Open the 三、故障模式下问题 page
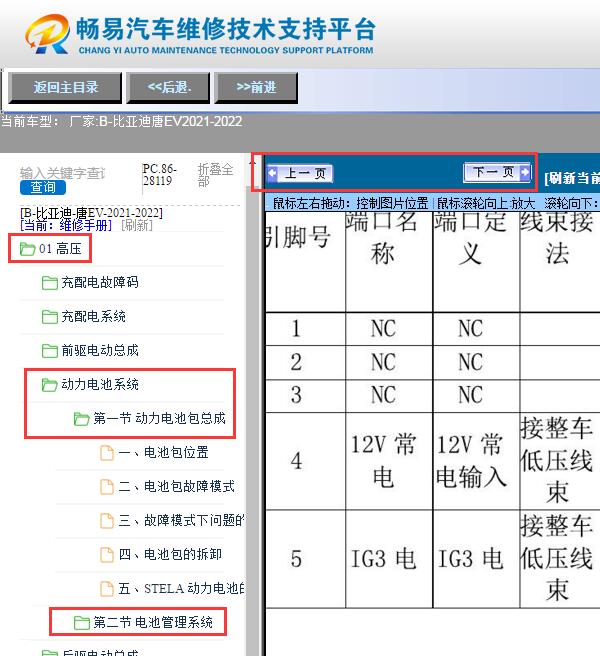This screenshot has height=656, width=600. [182, 520]
